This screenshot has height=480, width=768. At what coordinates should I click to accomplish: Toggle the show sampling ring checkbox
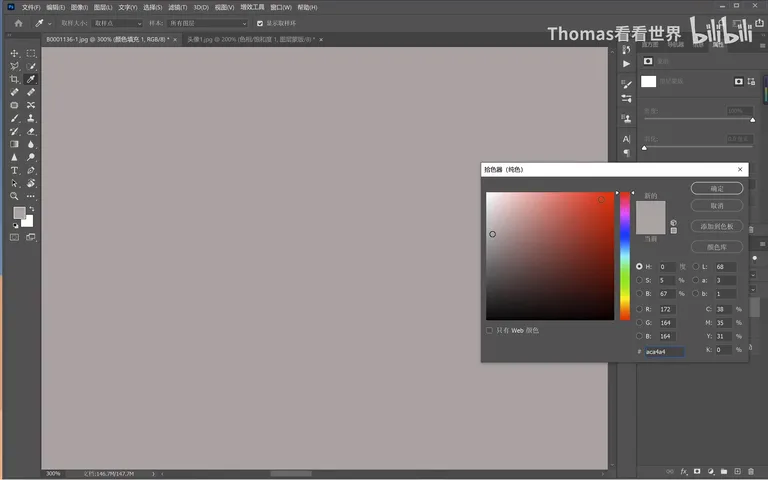[x=260, y=23]
